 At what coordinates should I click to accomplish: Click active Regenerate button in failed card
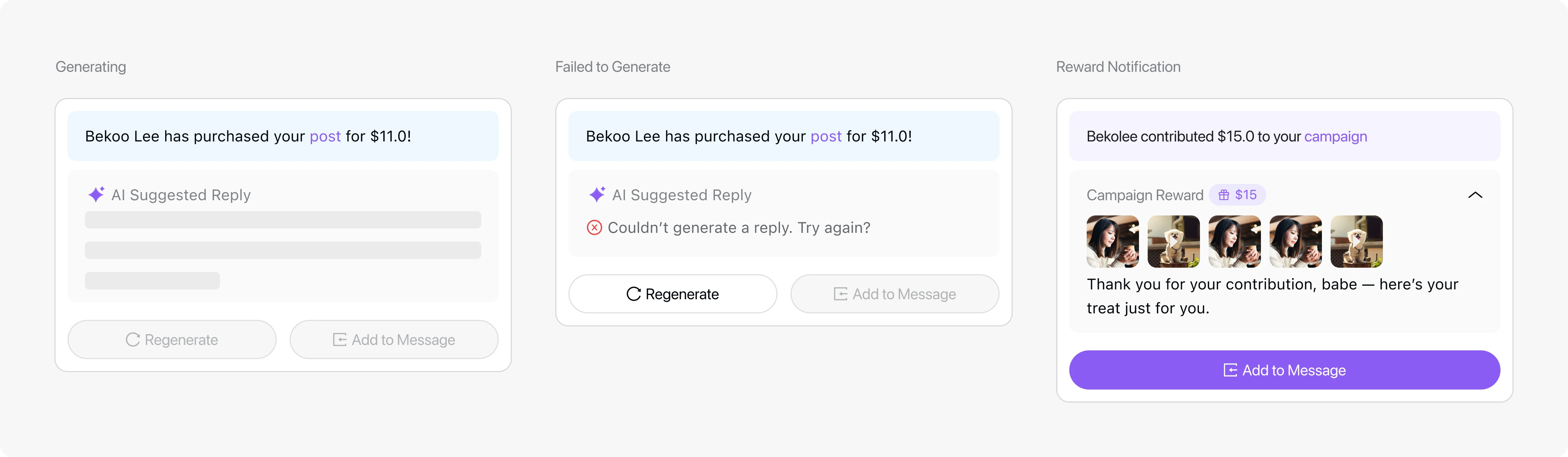673,294
